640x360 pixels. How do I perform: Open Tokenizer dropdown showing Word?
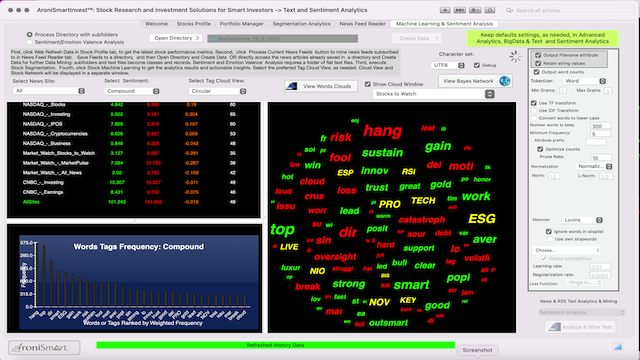584,81
